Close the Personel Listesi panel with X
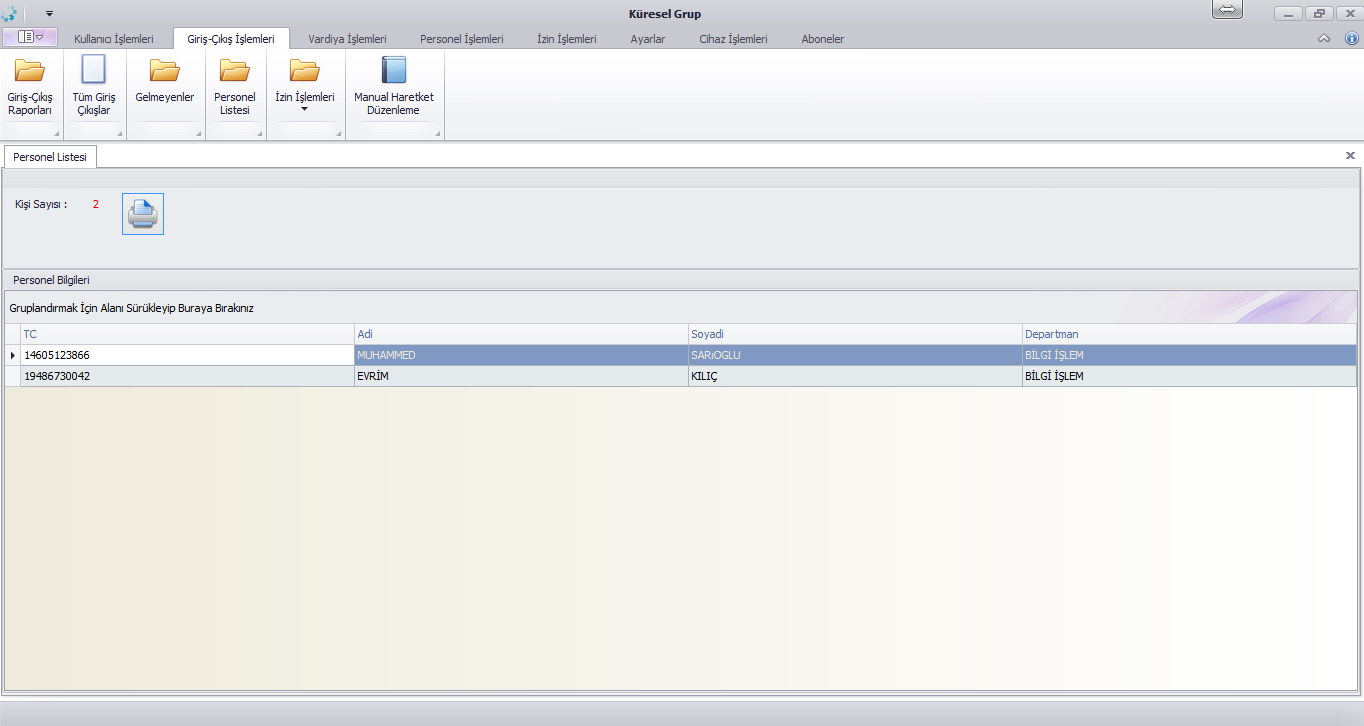The height and width of the screenshot is (726, 1364). click(x=1350, y=156)
